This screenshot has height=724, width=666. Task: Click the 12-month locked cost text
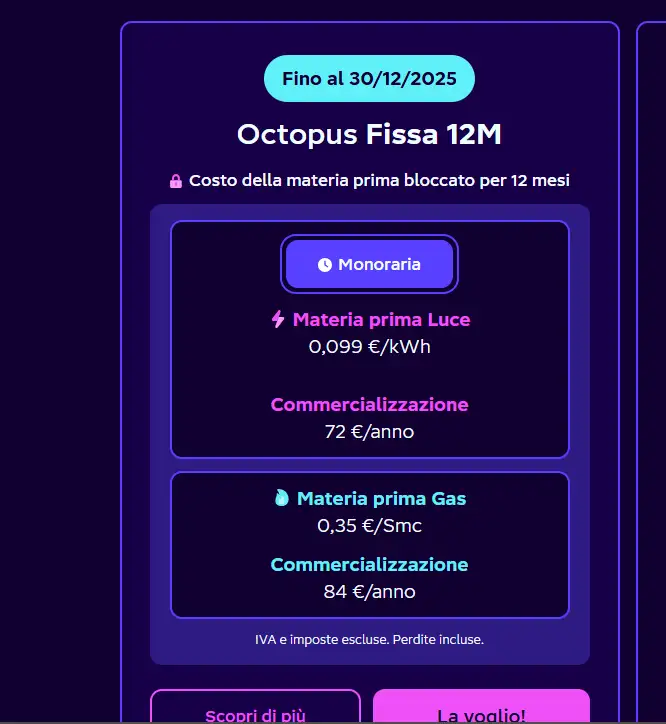pyautogui.click(x=379, y=181)
